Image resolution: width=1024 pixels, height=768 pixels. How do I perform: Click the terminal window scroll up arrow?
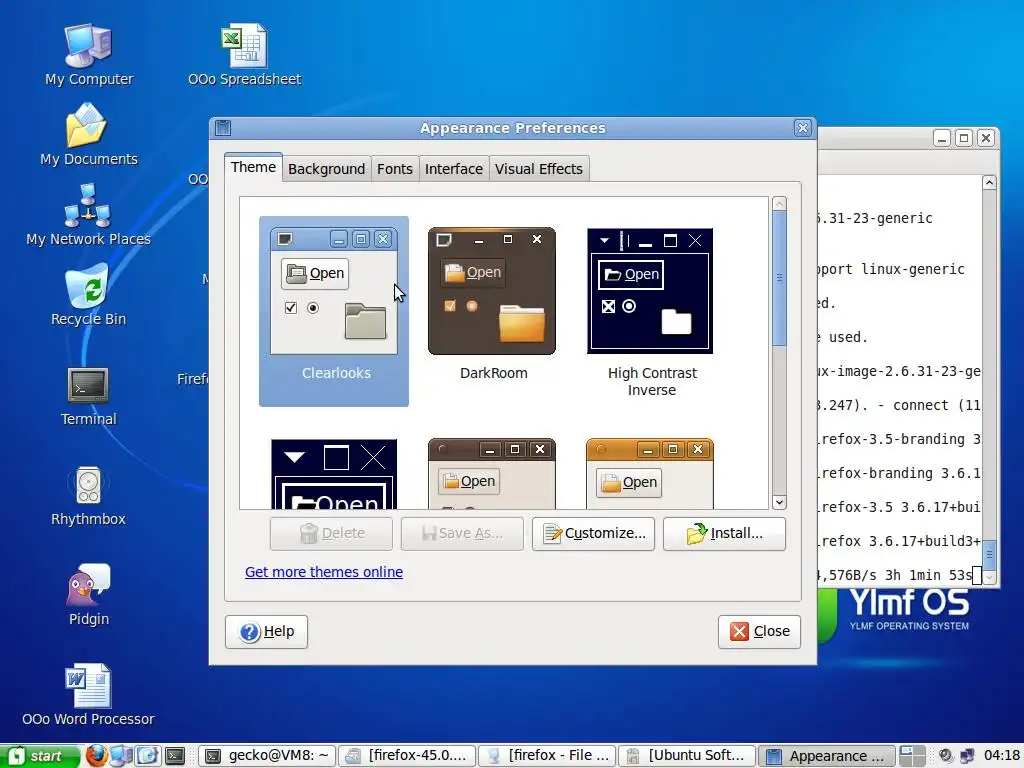[x=989, y=183]
